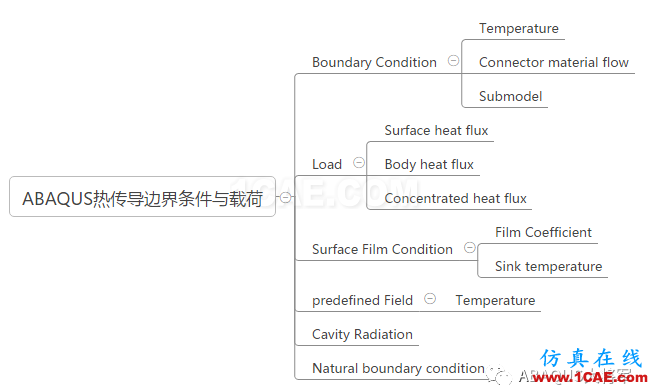This screenshot has height=385, width=652.
Task: Collapse the Boundary Condition branch
Action: [x=453, y=61]
